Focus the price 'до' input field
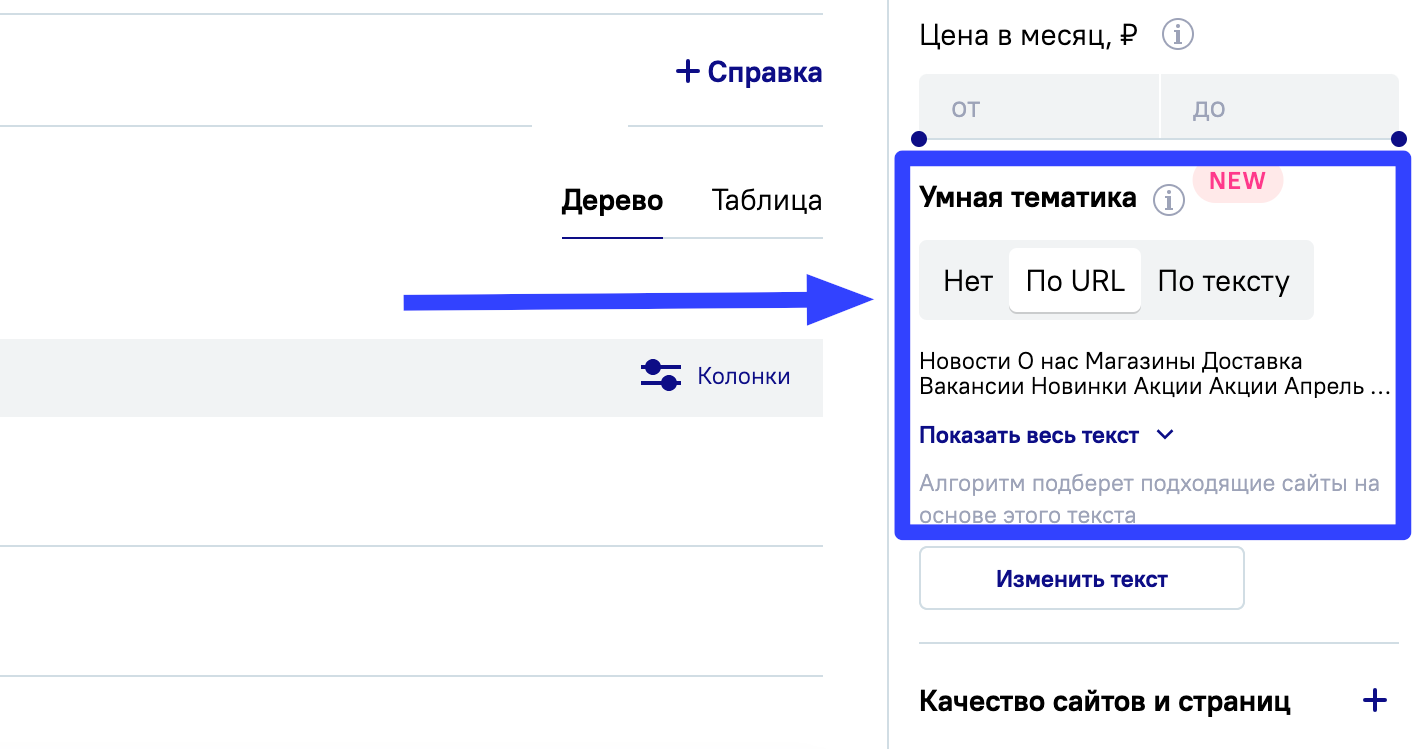The height and width of the screenshot is (749, 1417). (x=1279, y=108)
